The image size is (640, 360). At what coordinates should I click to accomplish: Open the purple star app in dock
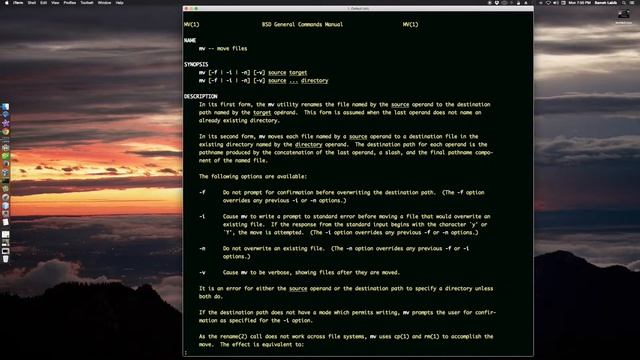[x=5, y=123]
